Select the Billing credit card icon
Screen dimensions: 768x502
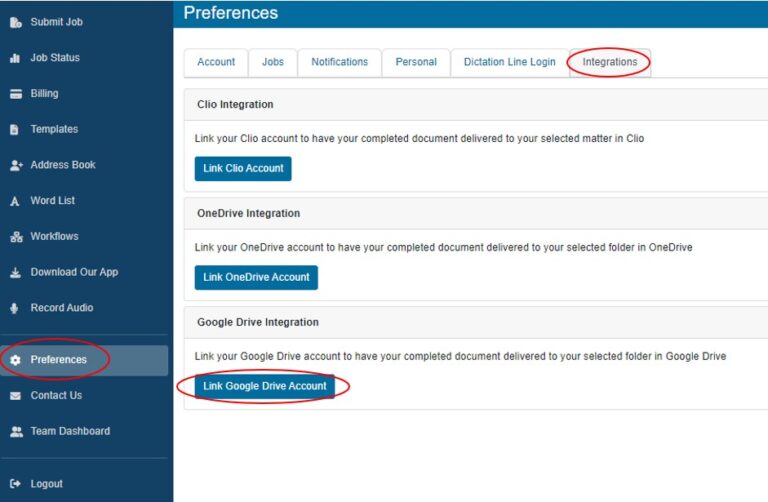click(x=16, y=94)
